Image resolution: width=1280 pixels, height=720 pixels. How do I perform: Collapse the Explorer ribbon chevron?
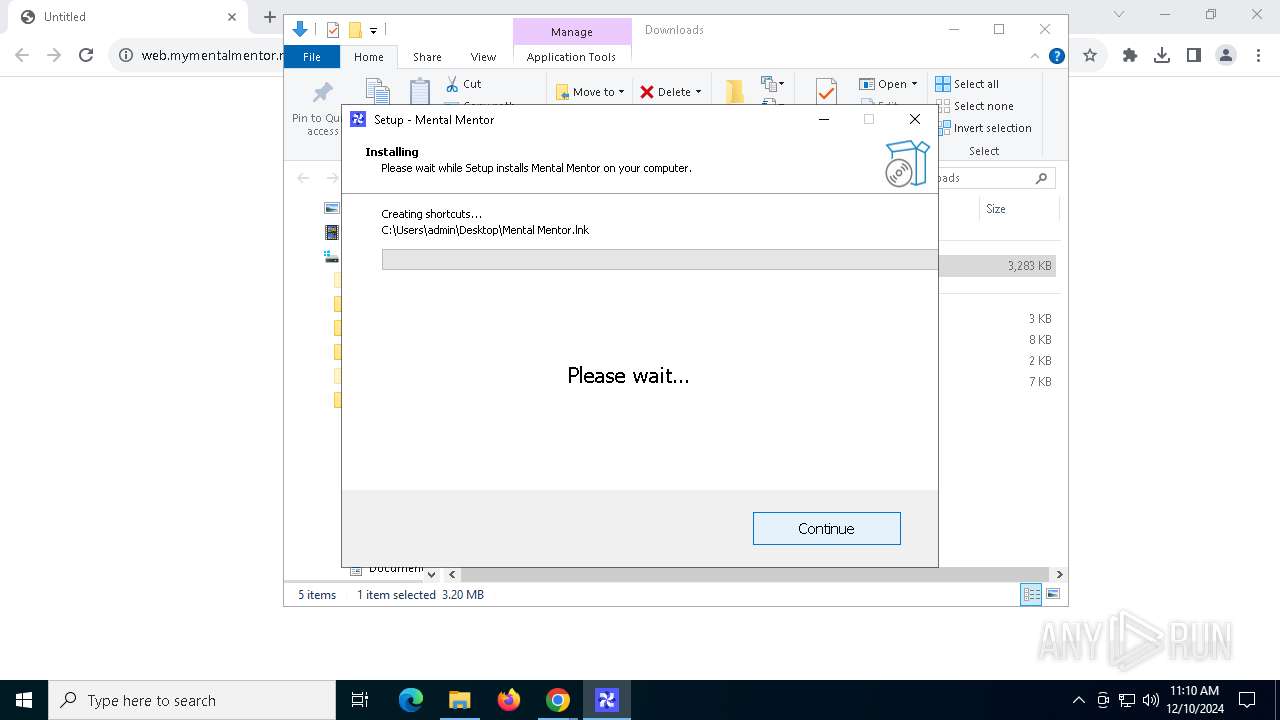pos(1035,56)
